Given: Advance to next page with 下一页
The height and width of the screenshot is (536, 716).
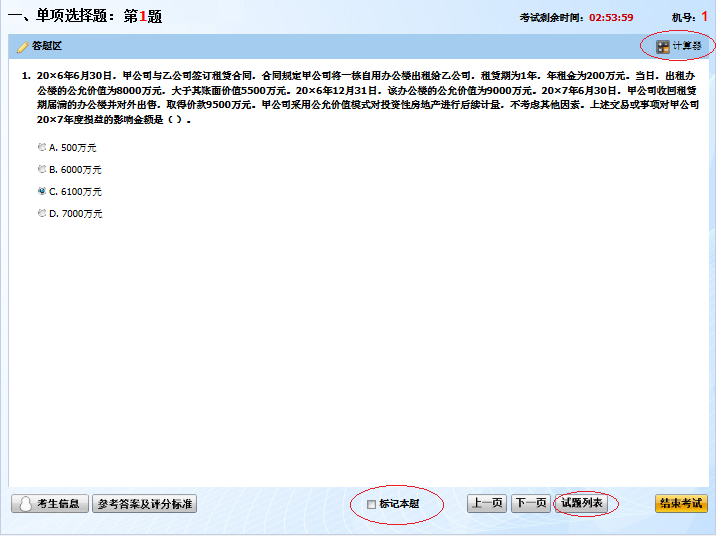Looking at the screenshot, I should 530,504.
